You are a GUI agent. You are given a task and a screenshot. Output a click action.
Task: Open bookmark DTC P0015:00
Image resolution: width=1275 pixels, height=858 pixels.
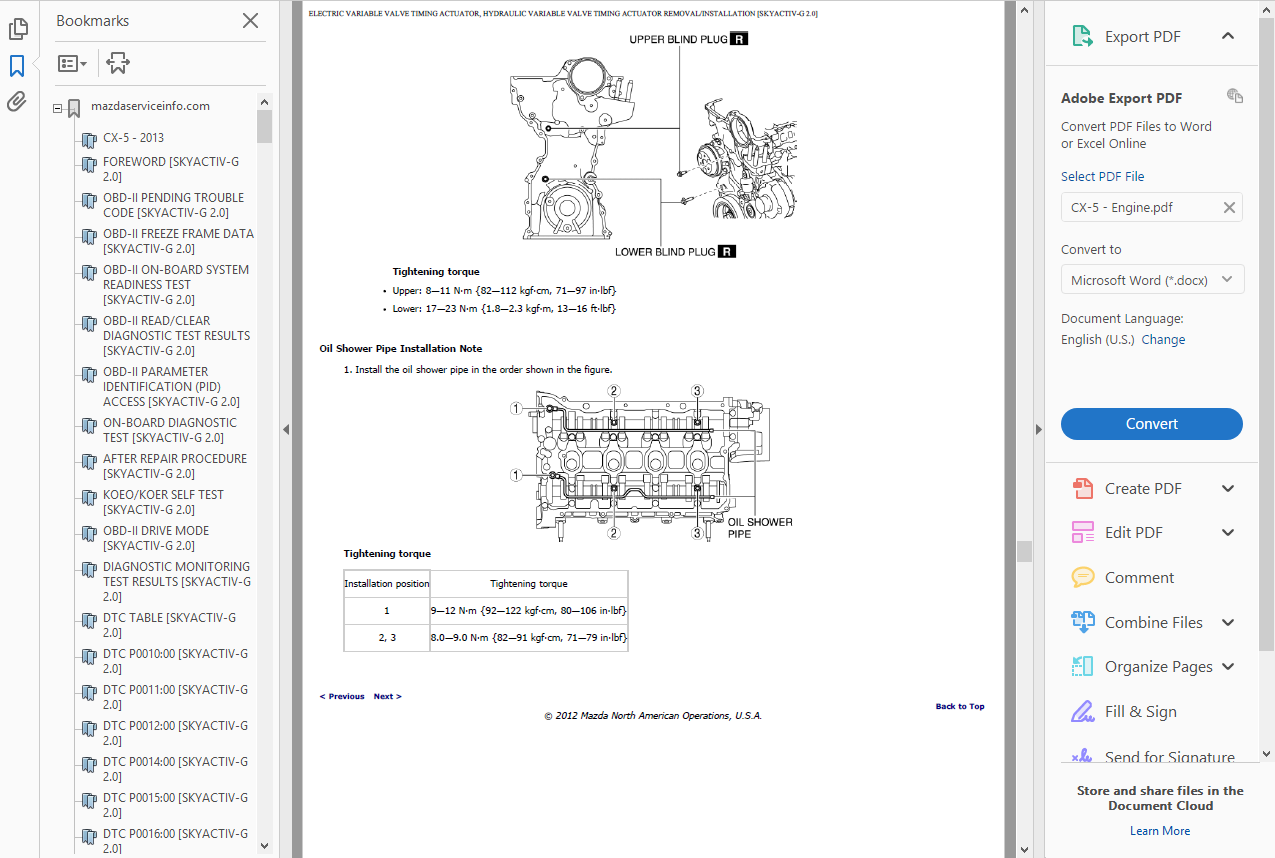click(175, 805)
